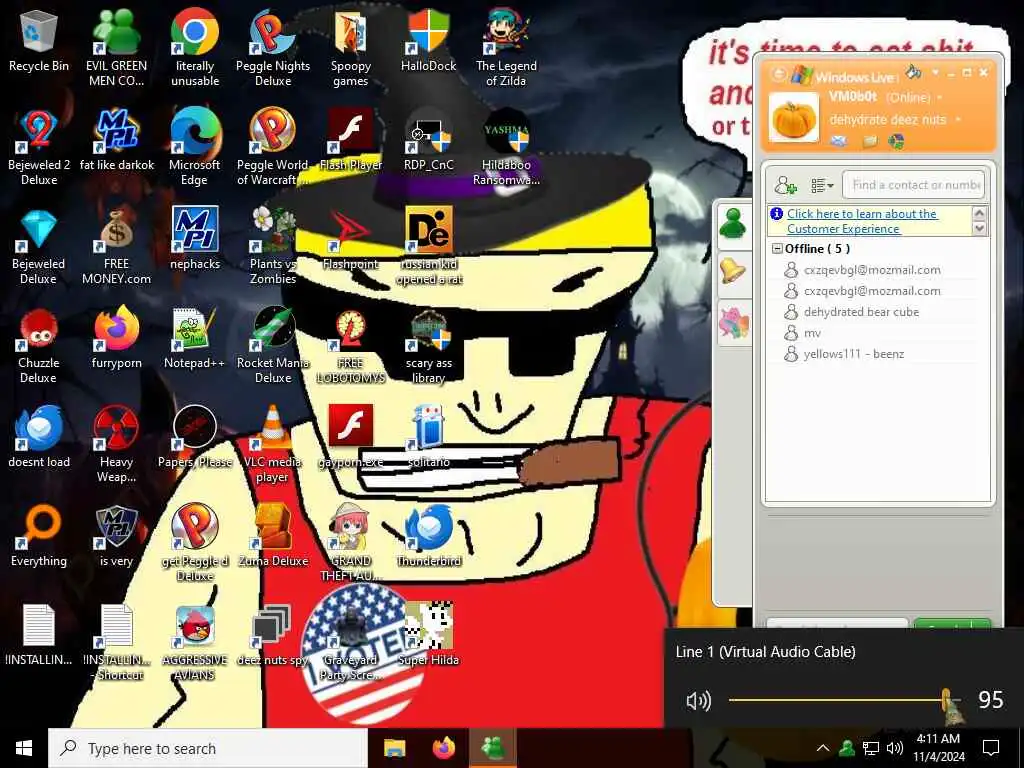Open the fat like darkok shortcut
The height and width of the screenshot is (768, 1024).
point(116,140)
